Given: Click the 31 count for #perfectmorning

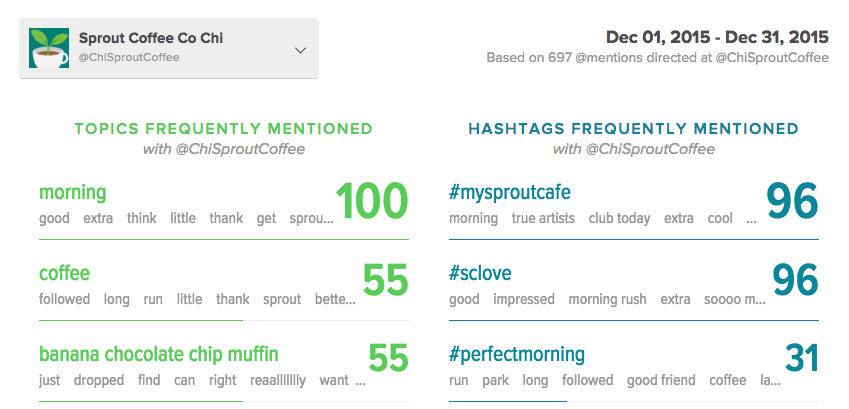Looking at the screenshot, I should pos(801,358).
